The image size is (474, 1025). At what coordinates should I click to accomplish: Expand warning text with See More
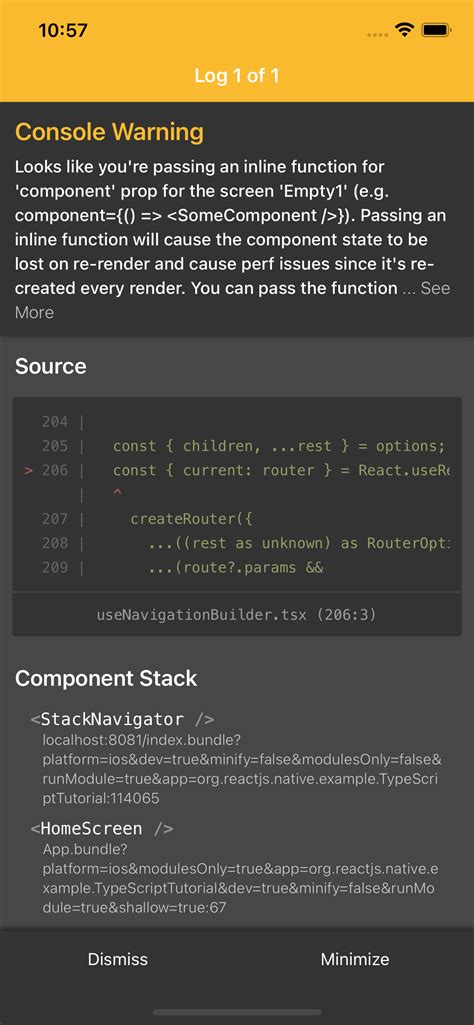pos(232,300)
